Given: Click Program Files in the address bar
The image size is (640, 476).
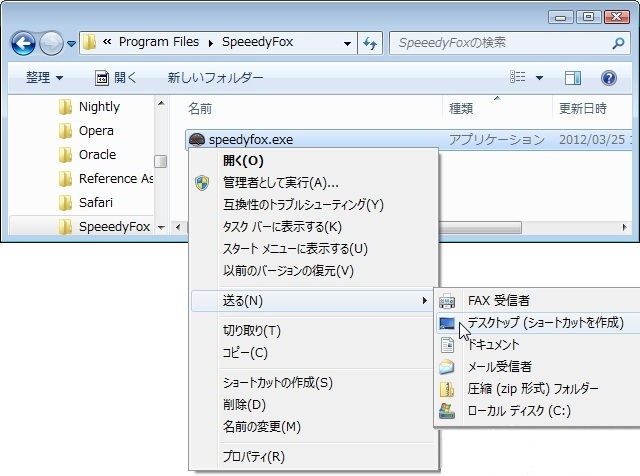Looking at the screenshot, I should click(x=159, y=42).
